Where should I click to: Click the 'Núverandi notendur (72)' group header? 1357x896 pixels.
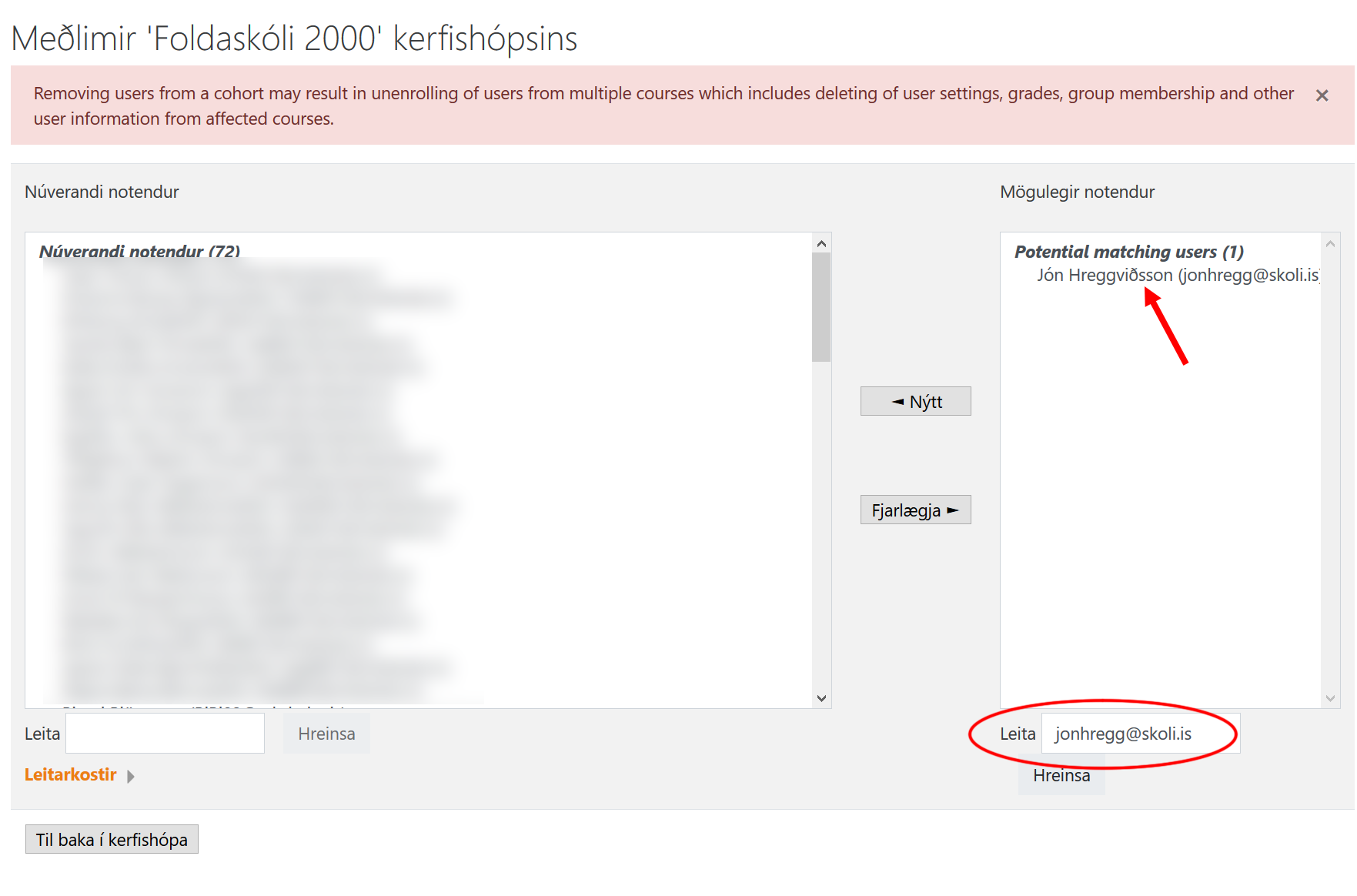coord(139,251)
